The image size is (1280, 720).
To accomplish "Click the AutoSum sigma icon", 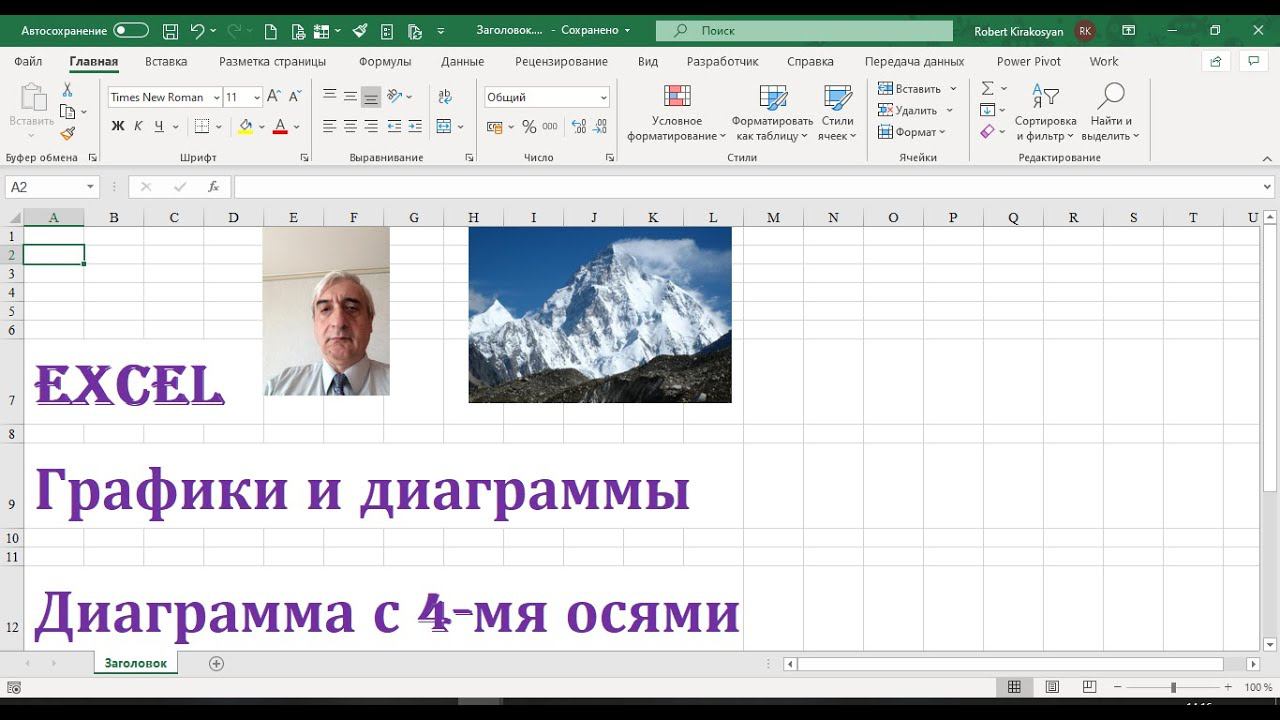I will [988, 88].
